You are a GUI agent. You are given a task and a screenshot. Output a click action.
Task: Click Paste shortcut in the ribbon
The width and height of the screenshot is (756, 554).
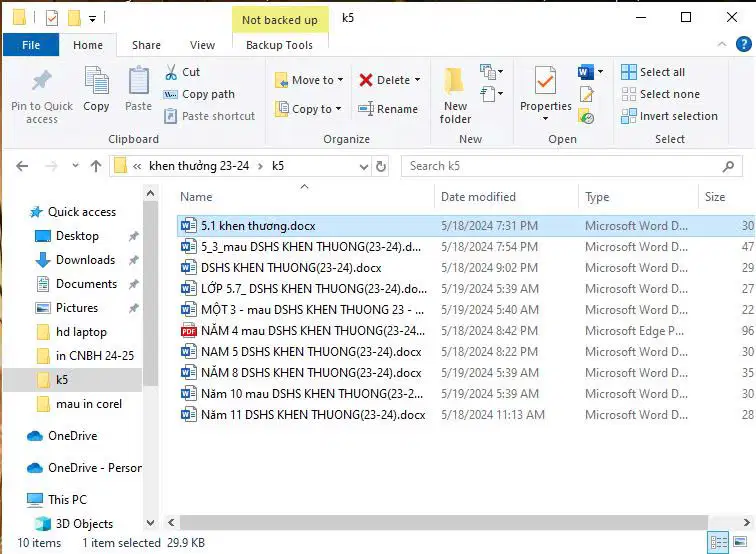209,116
